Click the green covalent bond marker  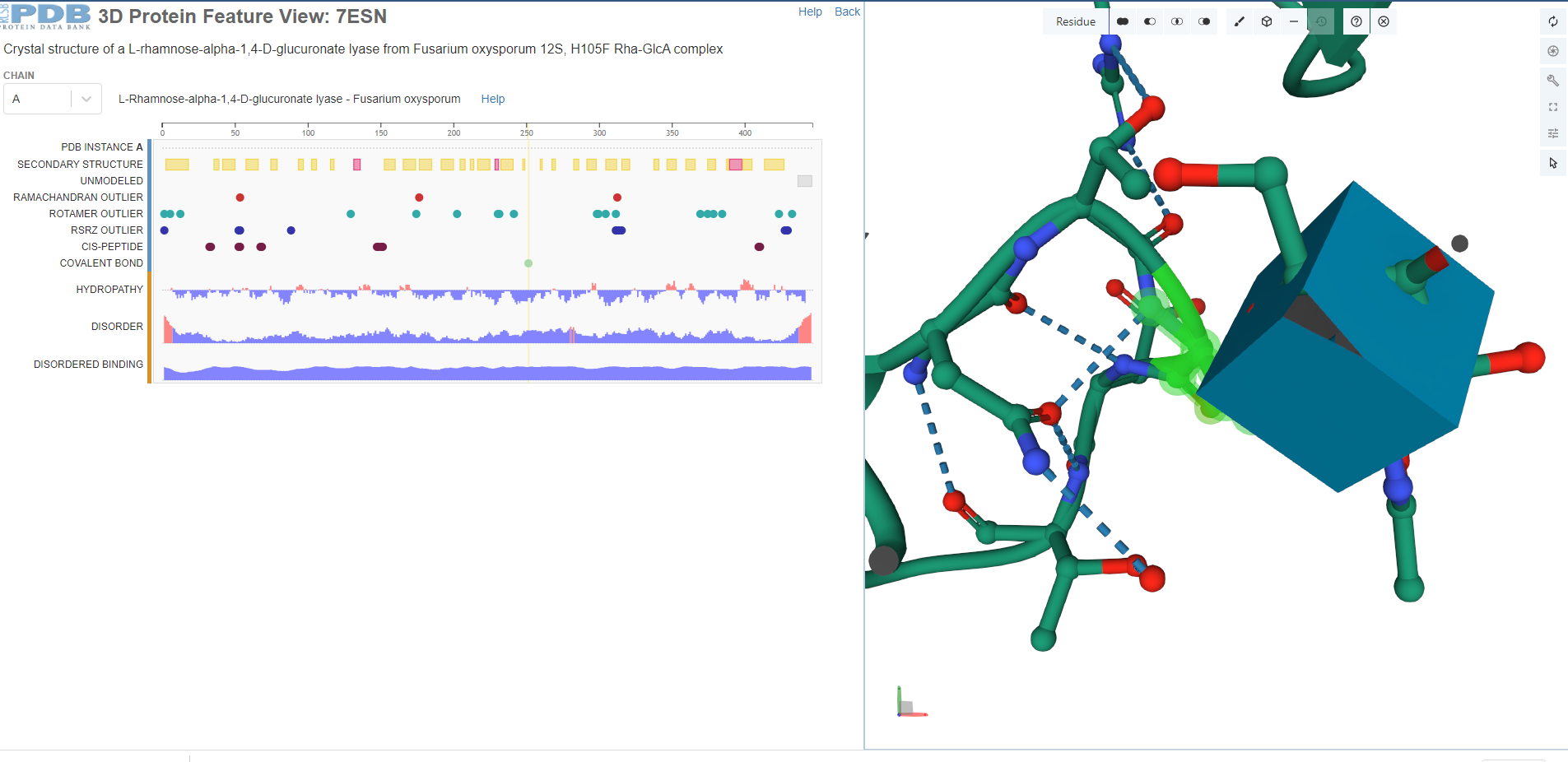pyautogui.click(x=528, y=263)
